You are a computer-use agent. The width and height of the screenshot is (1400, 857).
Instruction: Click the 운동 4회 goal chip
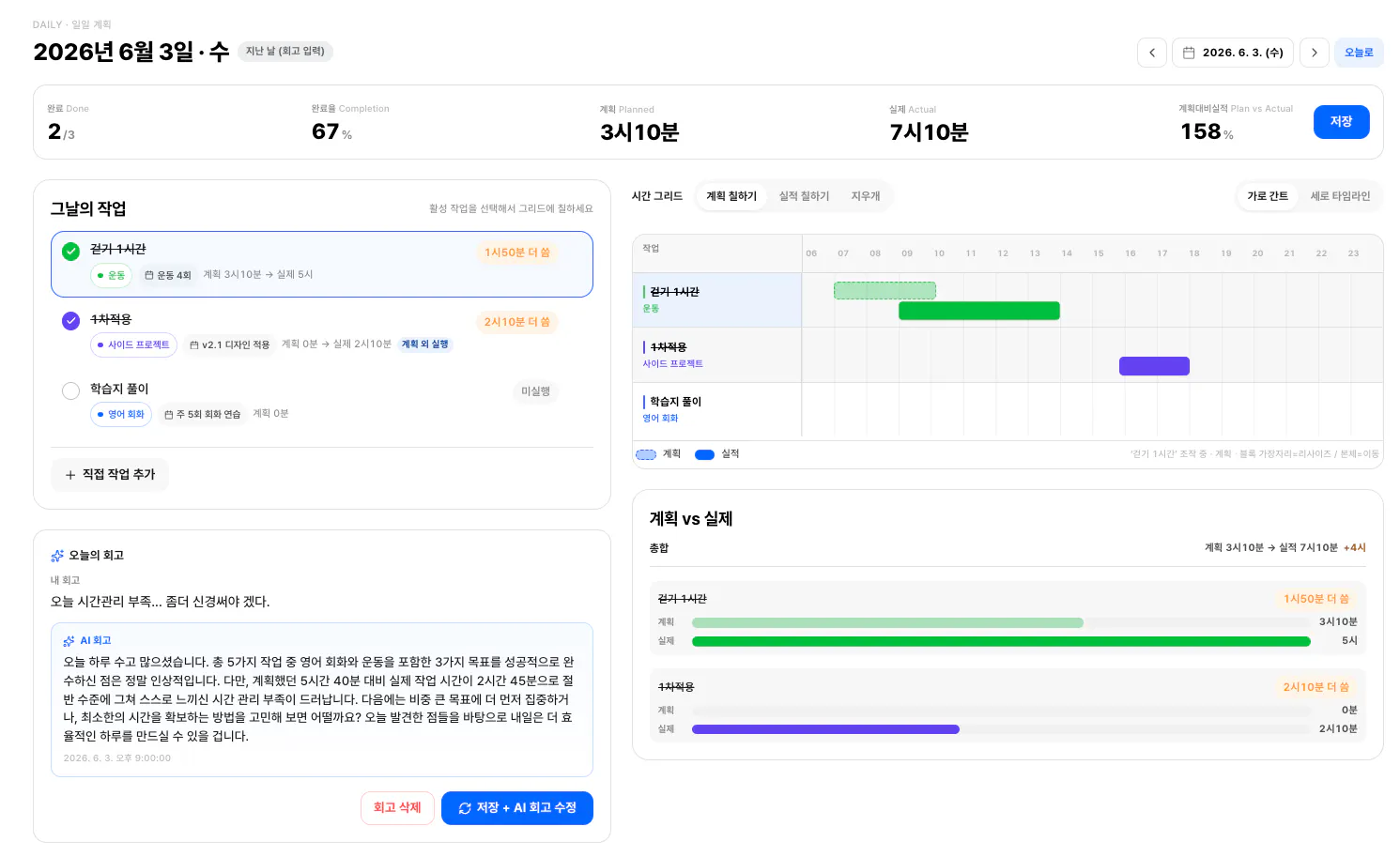(168, 275)
